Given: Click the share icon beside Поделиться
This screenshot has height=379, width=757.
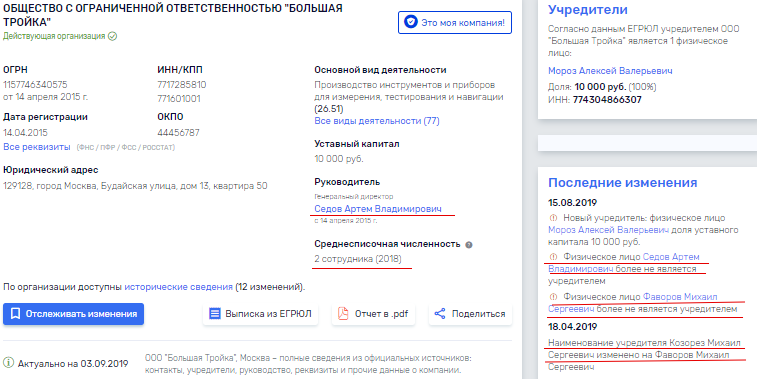Looking at the screenshot, I should pos(439,314).
